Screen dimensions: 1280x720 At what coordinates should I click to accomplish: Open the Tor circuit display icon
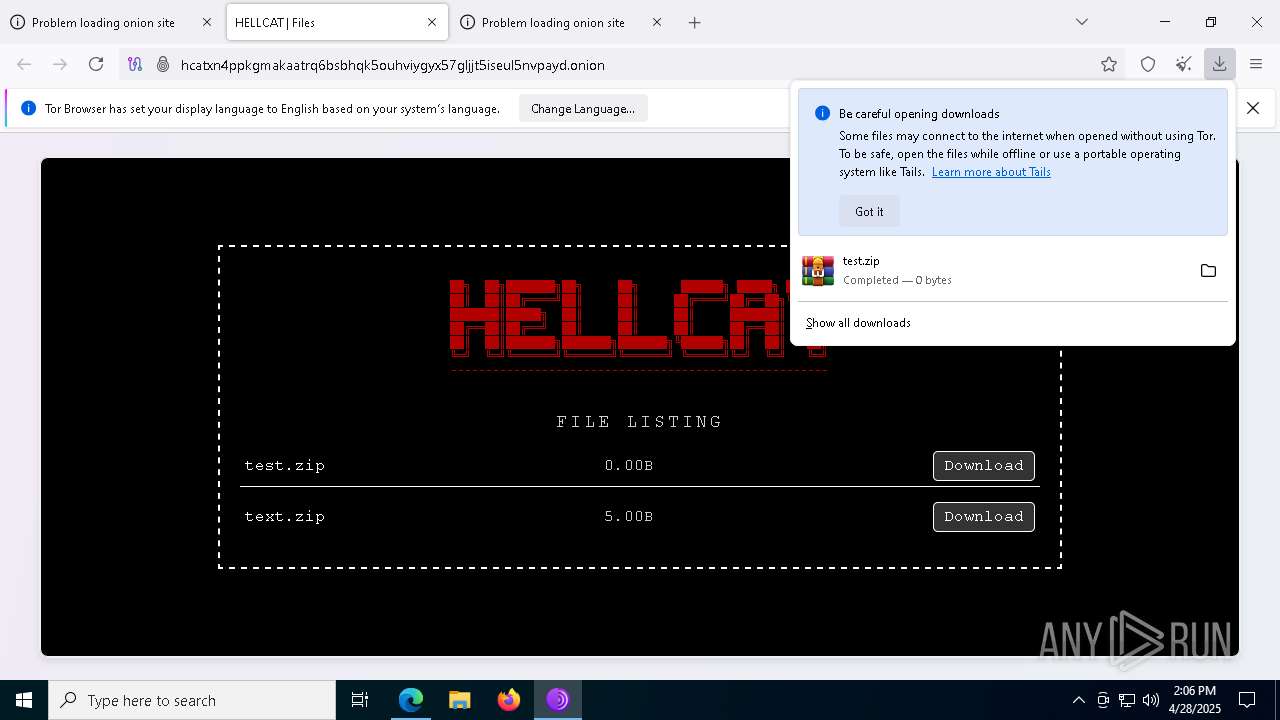coord(135,64)
